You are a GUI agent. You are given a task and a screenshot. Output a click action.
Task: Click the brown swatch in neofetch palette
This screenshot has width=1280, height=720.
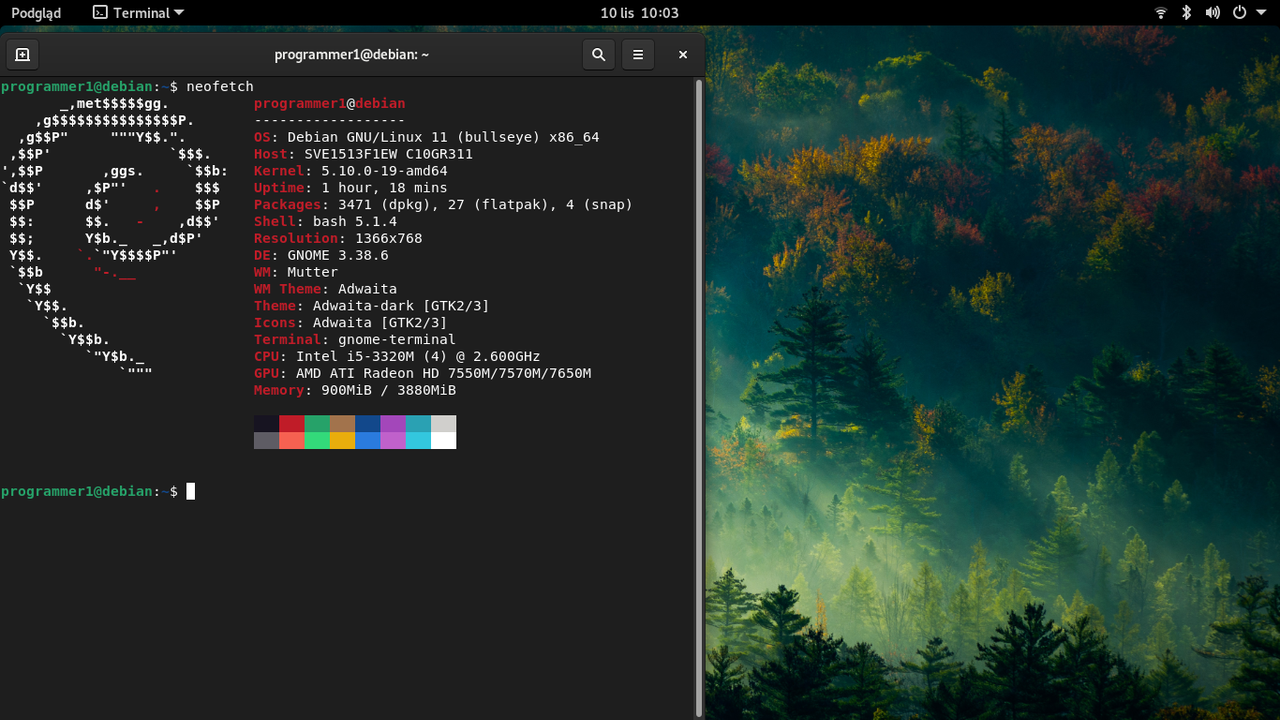point(342,424)
